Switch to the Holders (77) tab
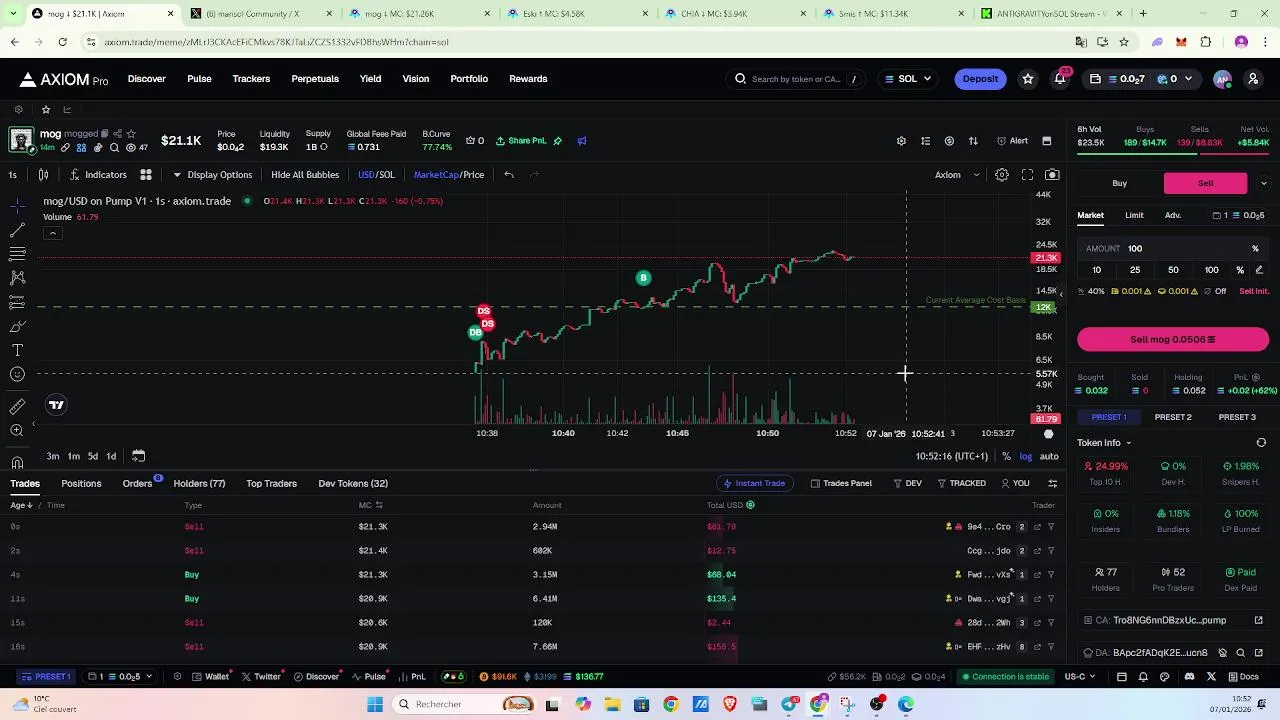Viewport: 1280px width, 720px height. pyautogui.click(x=199, y=484)
